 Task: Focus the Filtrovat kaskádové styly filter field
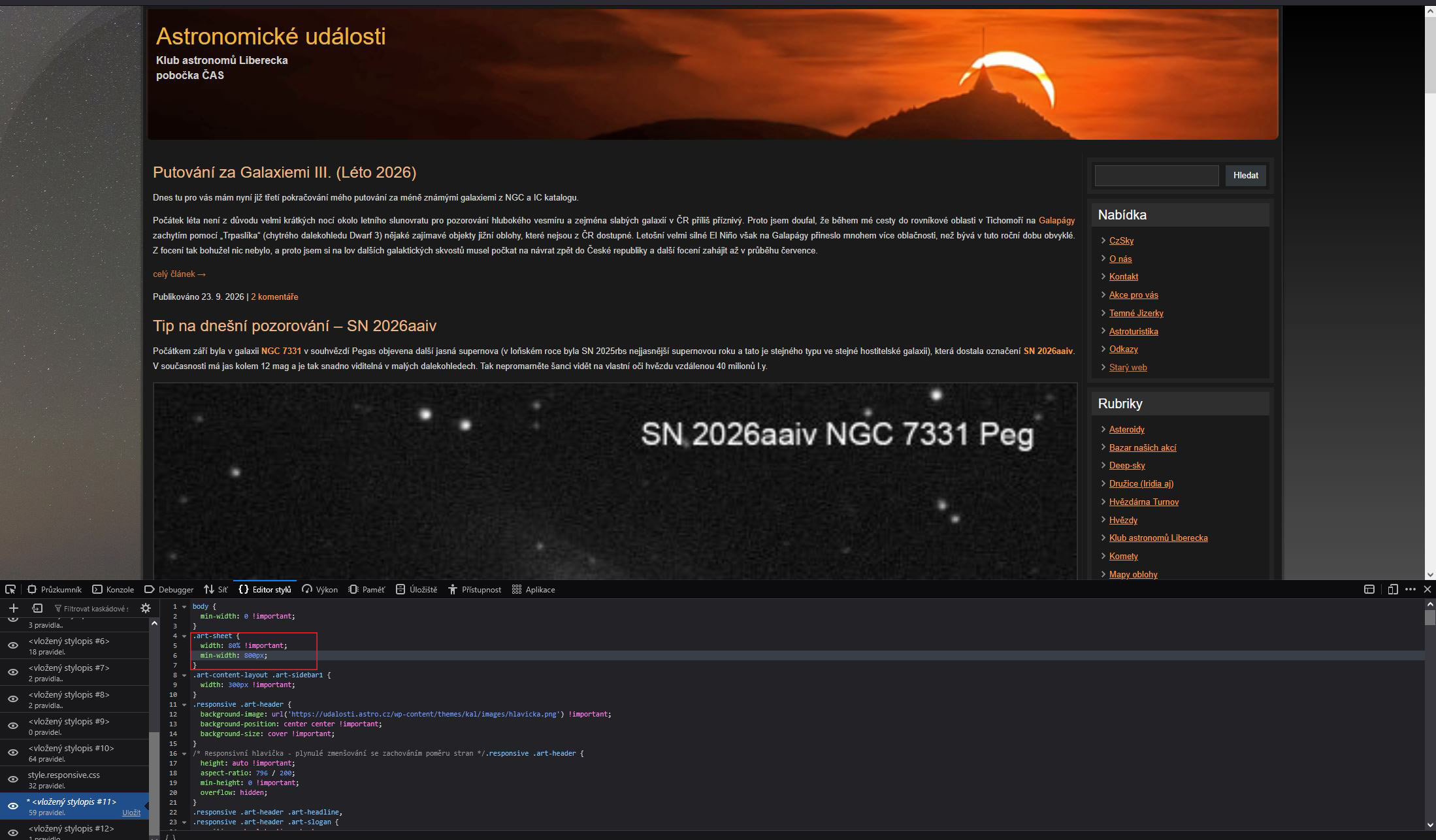tap(91, 608)
